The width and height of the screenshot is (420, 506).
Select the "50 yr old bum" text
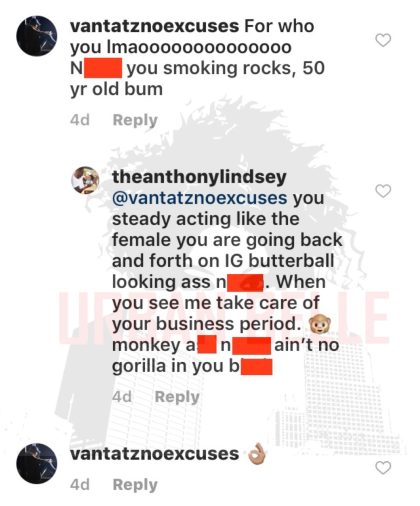[197, 79]
